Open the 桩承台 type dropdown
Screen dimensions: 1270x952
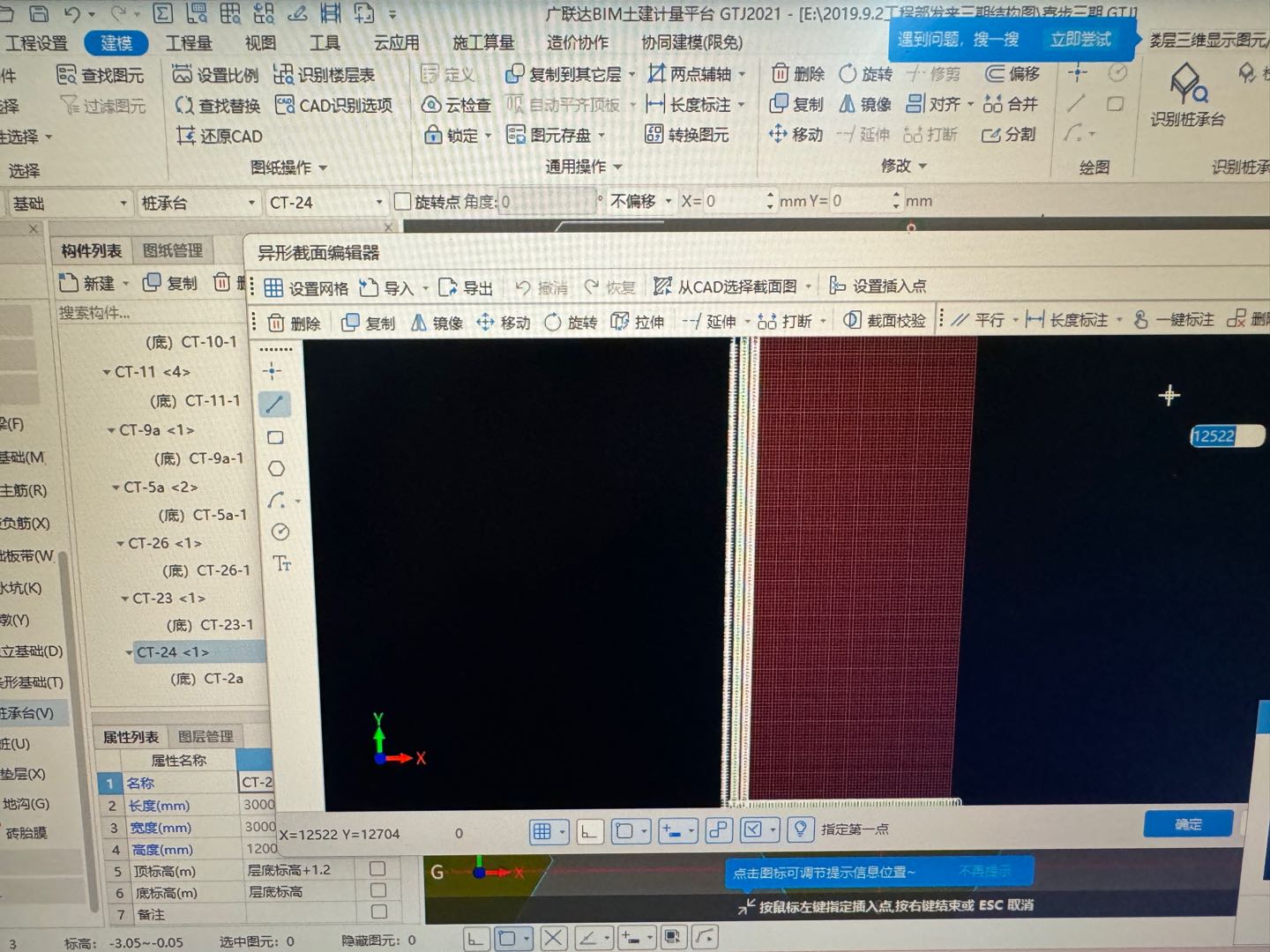(x=251, y=204)
